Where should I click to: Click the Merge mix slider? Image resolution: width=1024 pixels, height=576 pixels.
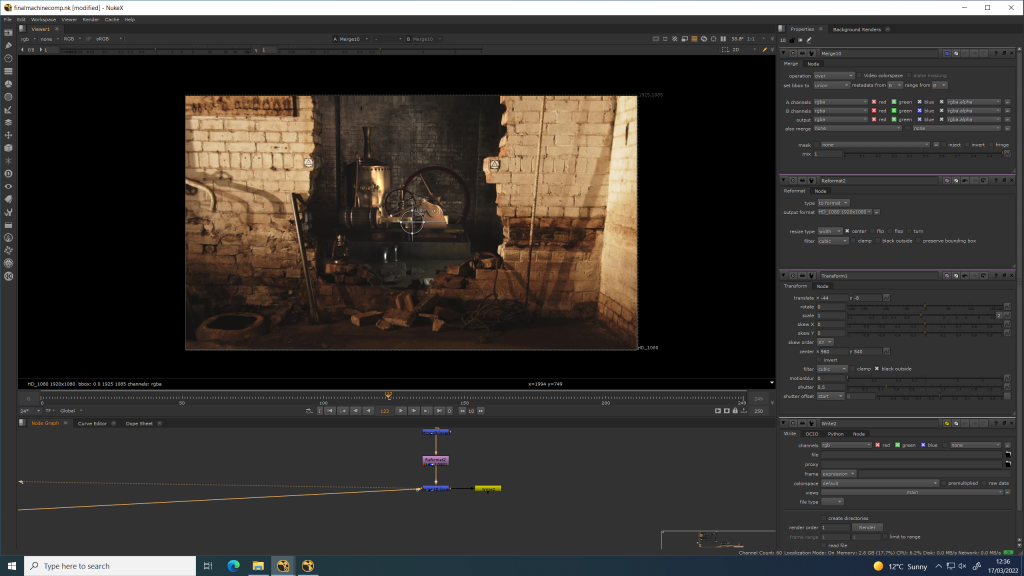coord(920,154)
